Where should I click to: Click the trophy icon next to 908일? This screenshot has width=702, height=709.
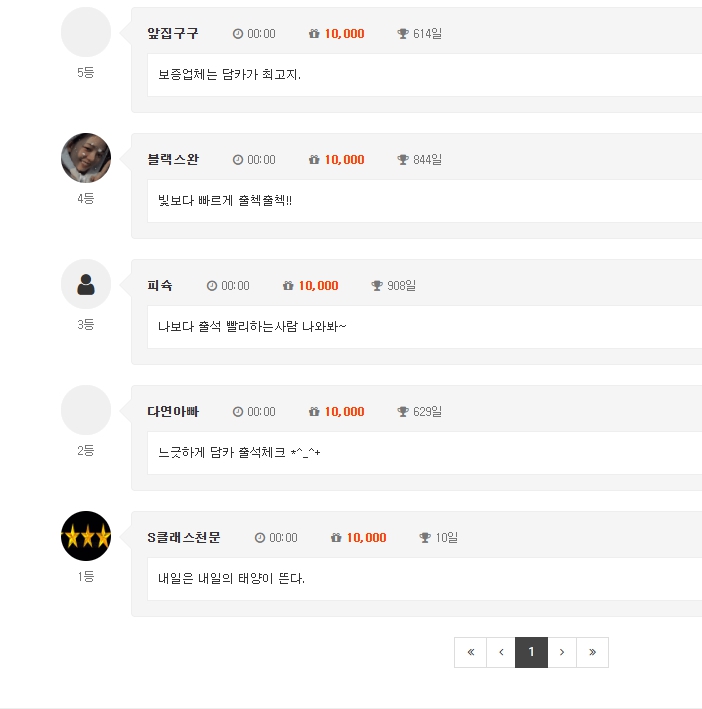coord(377,286)
